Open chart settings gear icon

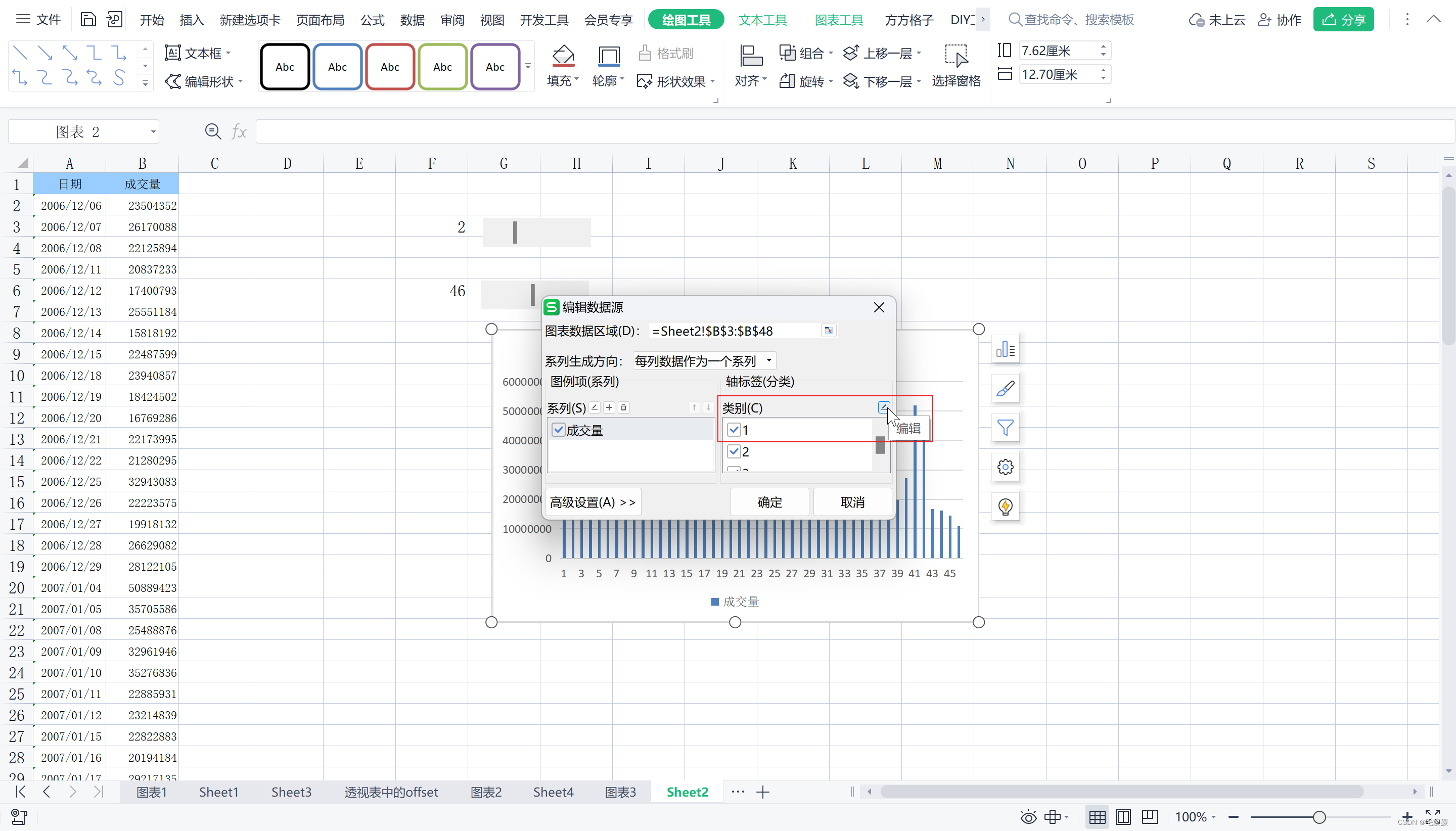1005,468
